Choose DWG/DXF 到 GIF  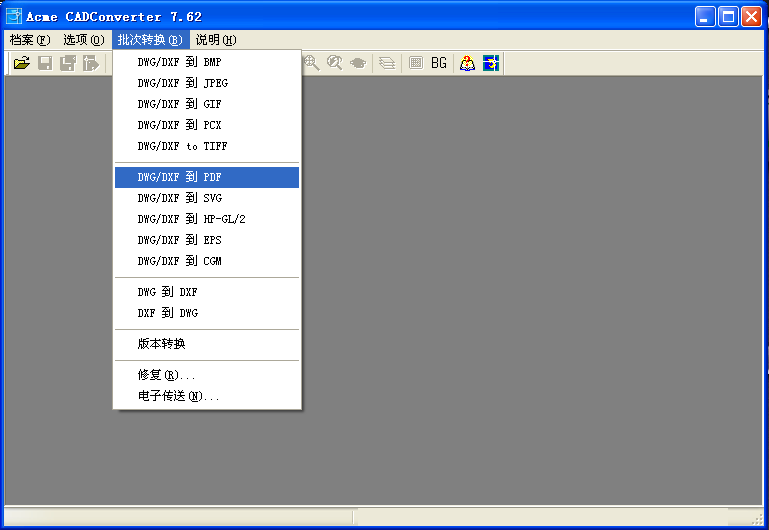(207, 104)
